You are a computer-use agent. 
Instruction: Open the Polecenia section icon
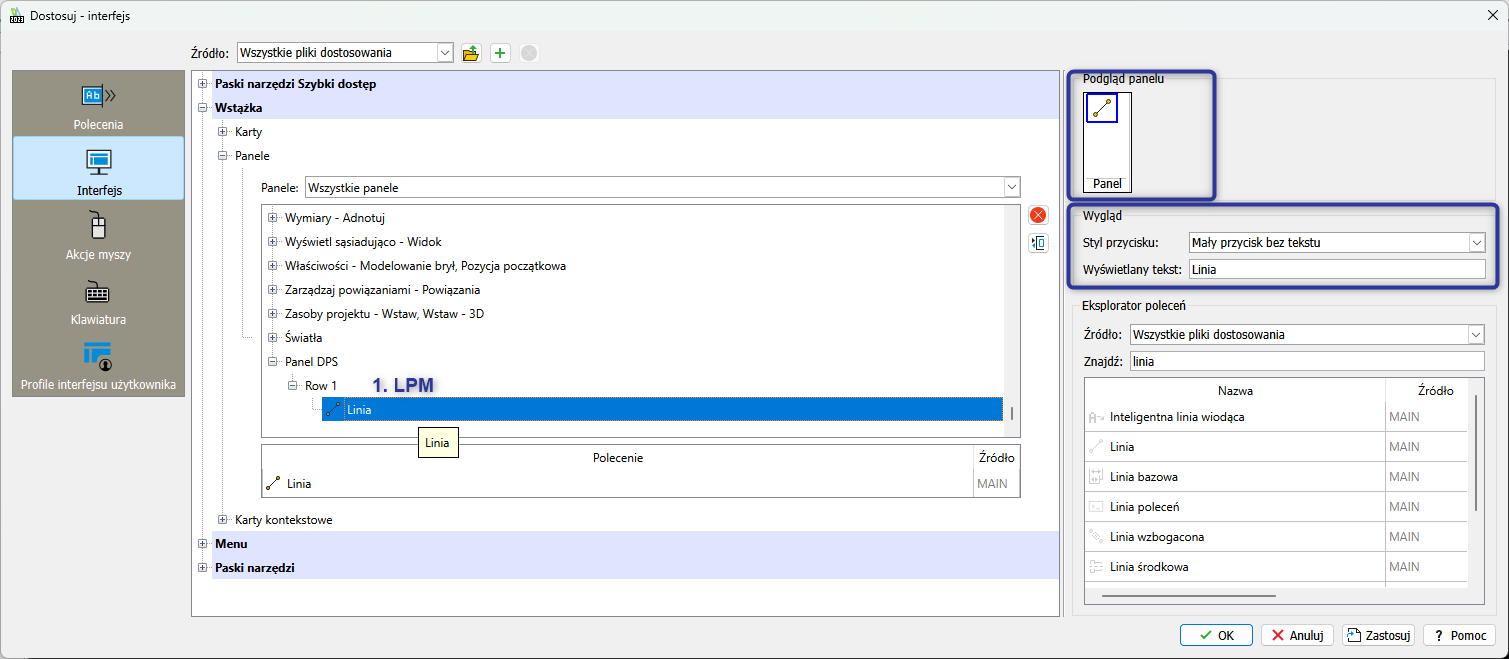click(x=98, y=96)
